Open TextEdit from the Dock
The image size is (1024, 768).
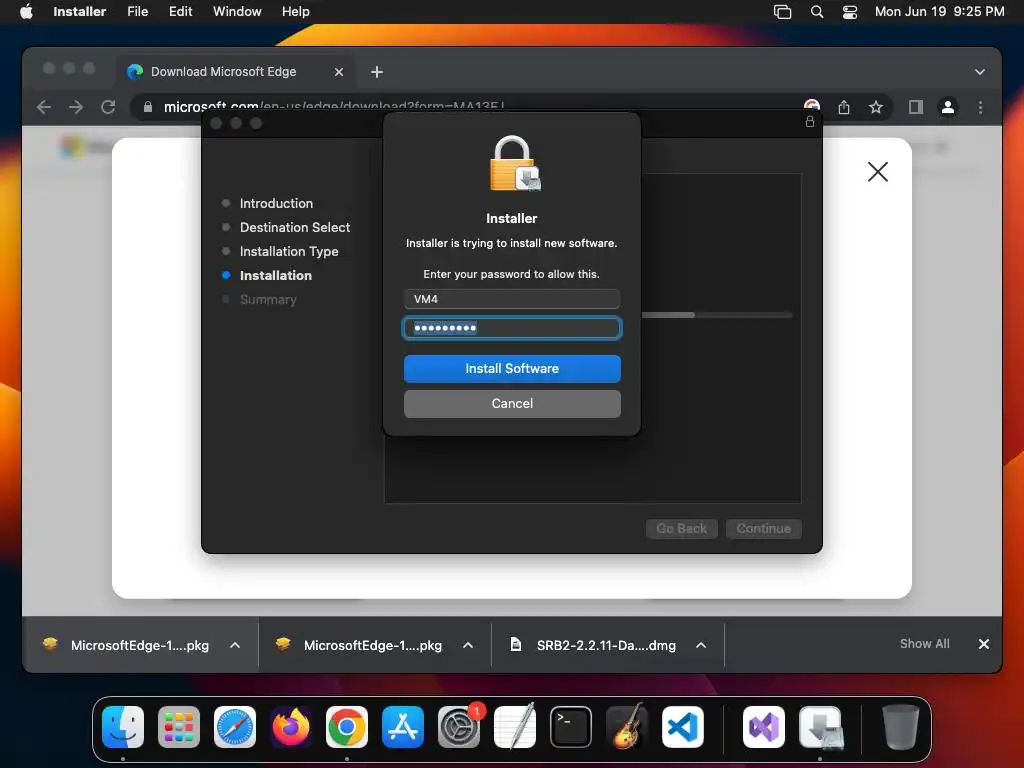point(515,727)
